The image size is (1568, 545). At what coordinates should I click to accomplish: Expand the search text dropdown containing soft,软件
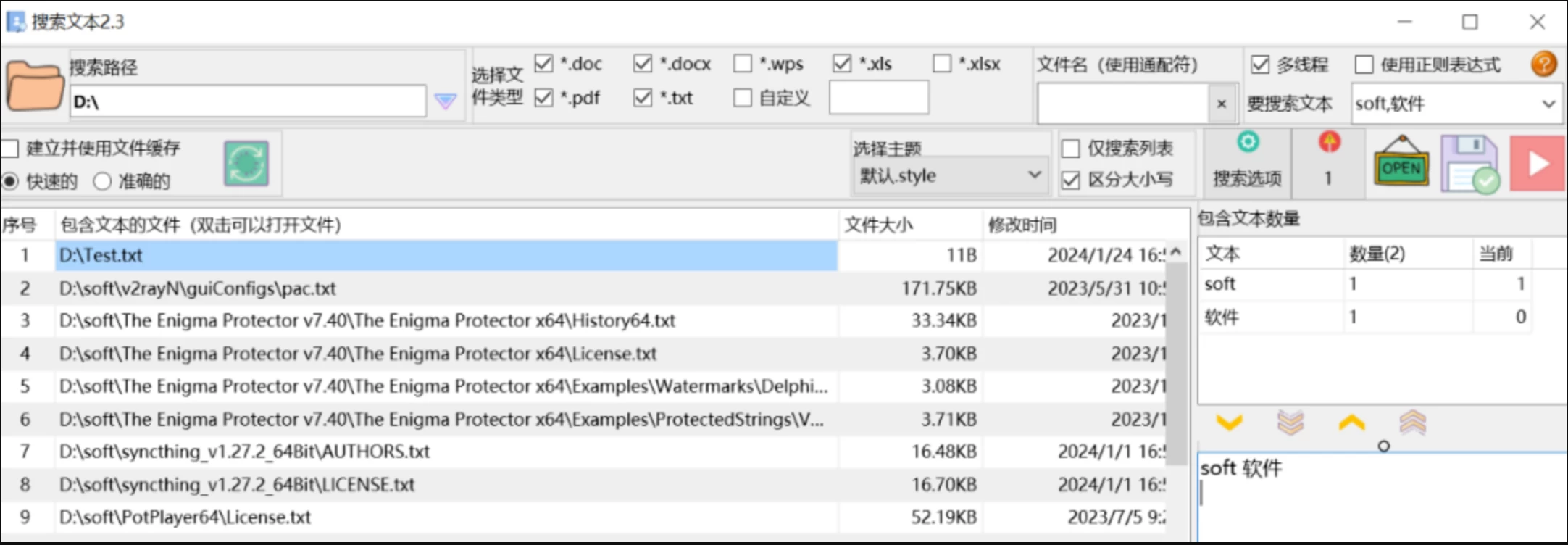(1548, 104)
